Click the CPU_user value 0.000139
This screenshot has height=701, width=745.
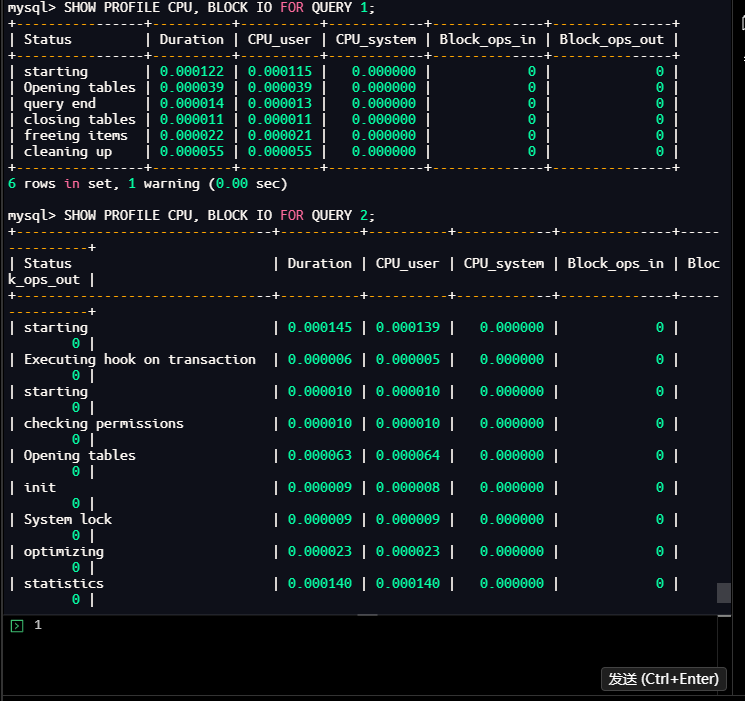408,327
